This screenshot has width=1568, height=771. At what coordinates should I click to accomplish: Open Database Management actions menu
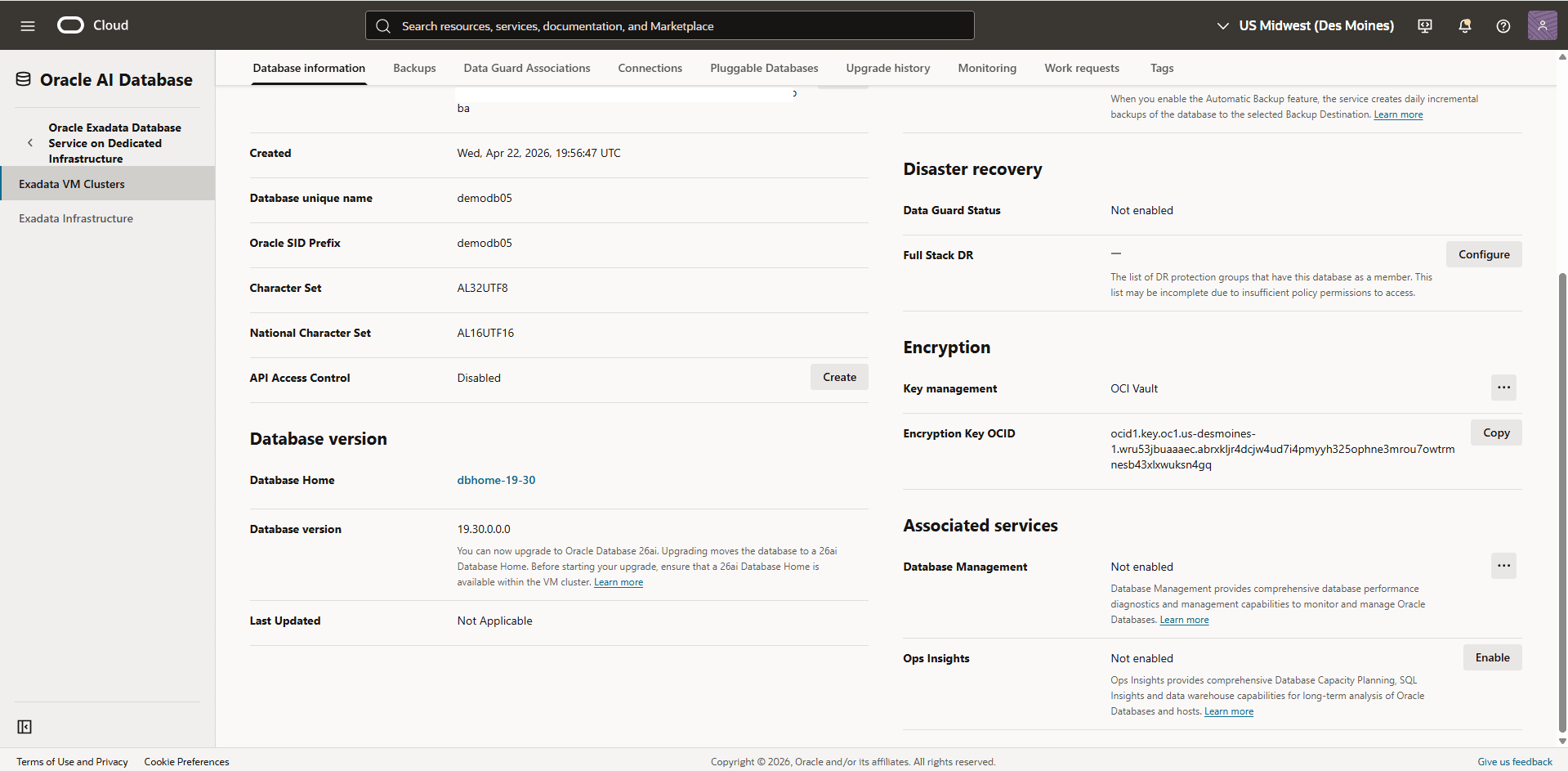tap(1503, 566)
